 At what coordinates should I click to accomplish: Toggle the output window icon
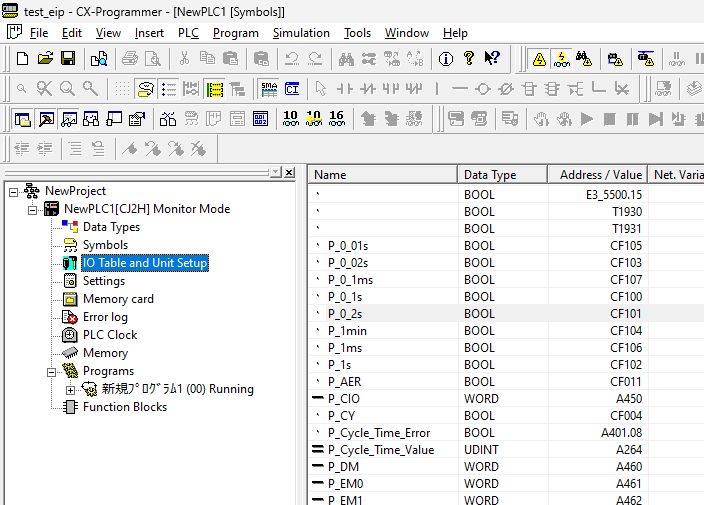(46, 119)
